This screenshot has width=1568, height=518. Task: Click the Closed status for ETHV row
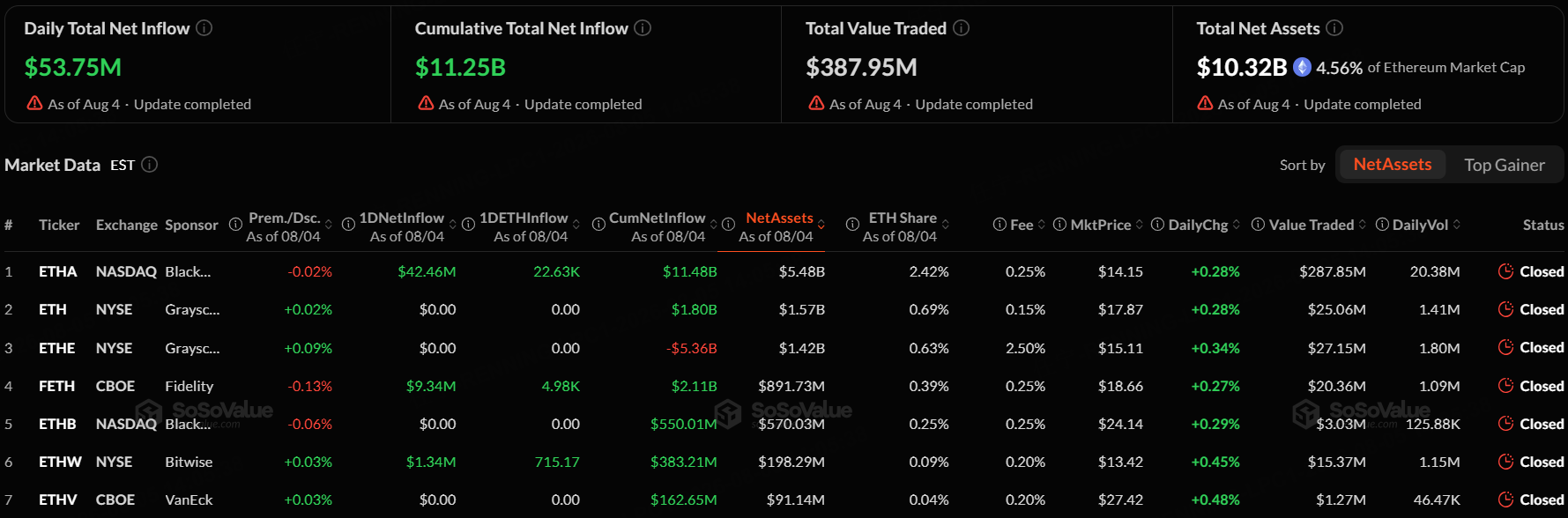click(1542, 499)
